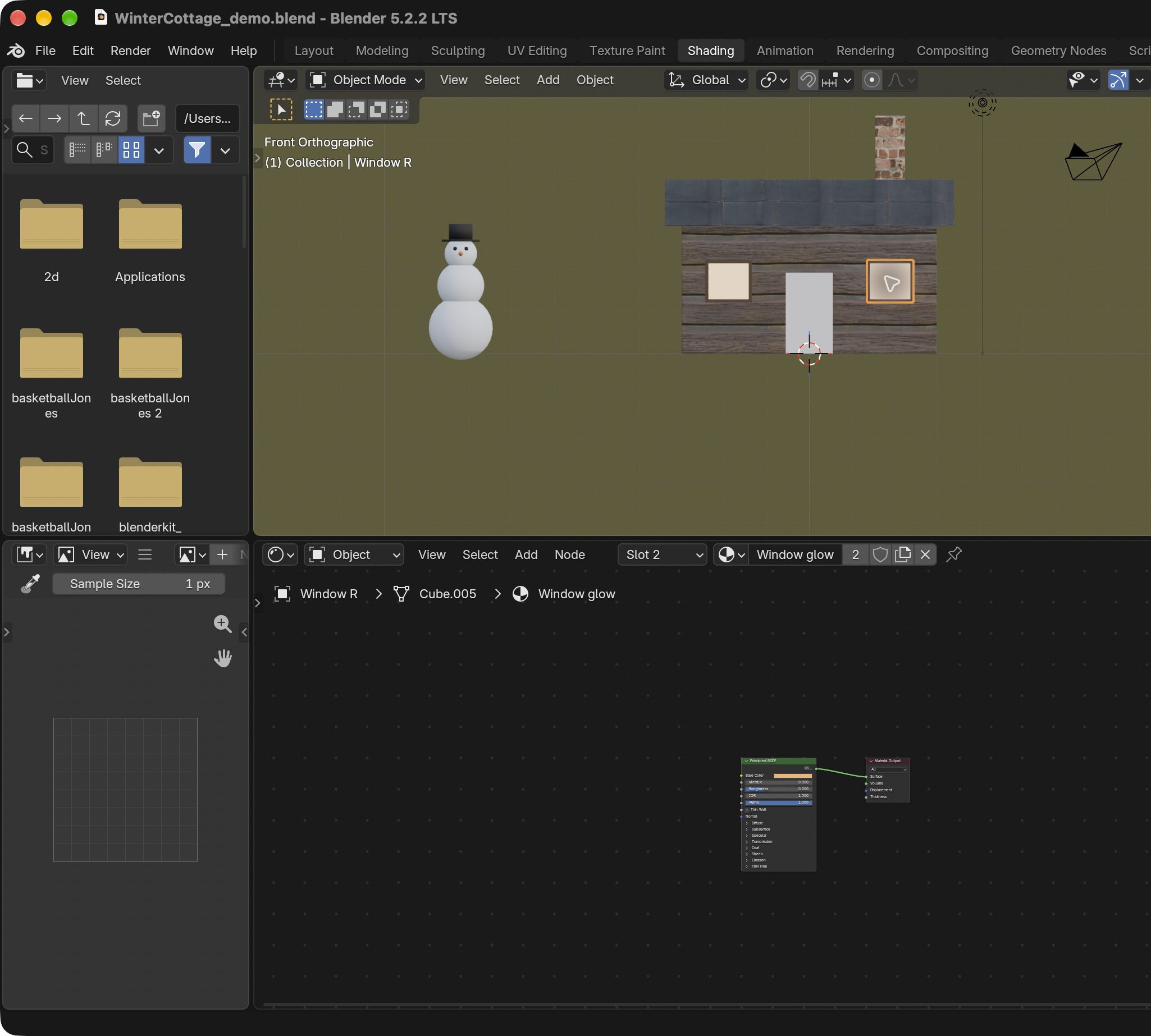1151x1036 pixels.
Task: Open the Global transform orientation dropdown
Action: [x=706, y=80]
